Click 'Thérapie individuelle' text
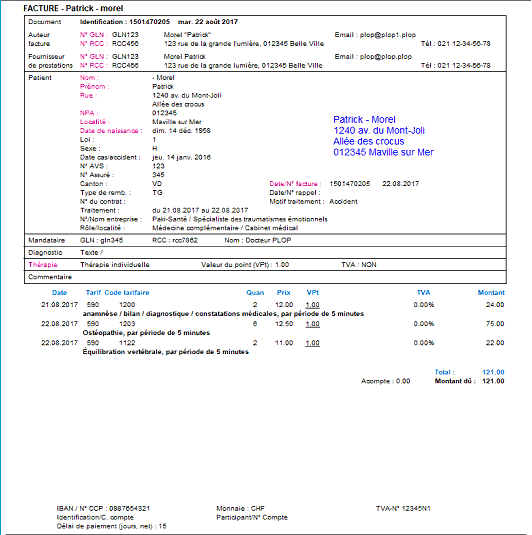This screenshot has height=535, width=532. [x=115, y=265]
